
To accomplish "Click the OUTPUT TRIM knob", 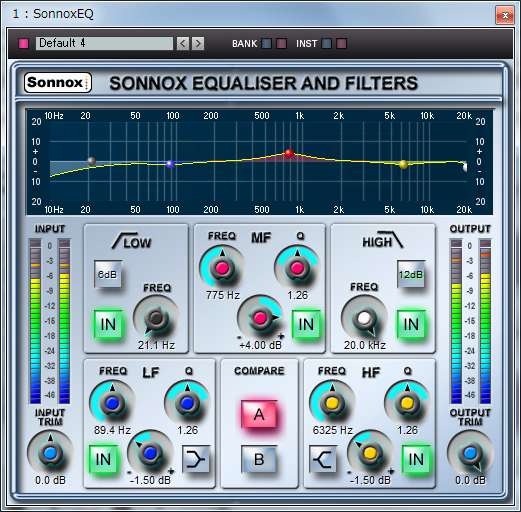I will 470,453.
